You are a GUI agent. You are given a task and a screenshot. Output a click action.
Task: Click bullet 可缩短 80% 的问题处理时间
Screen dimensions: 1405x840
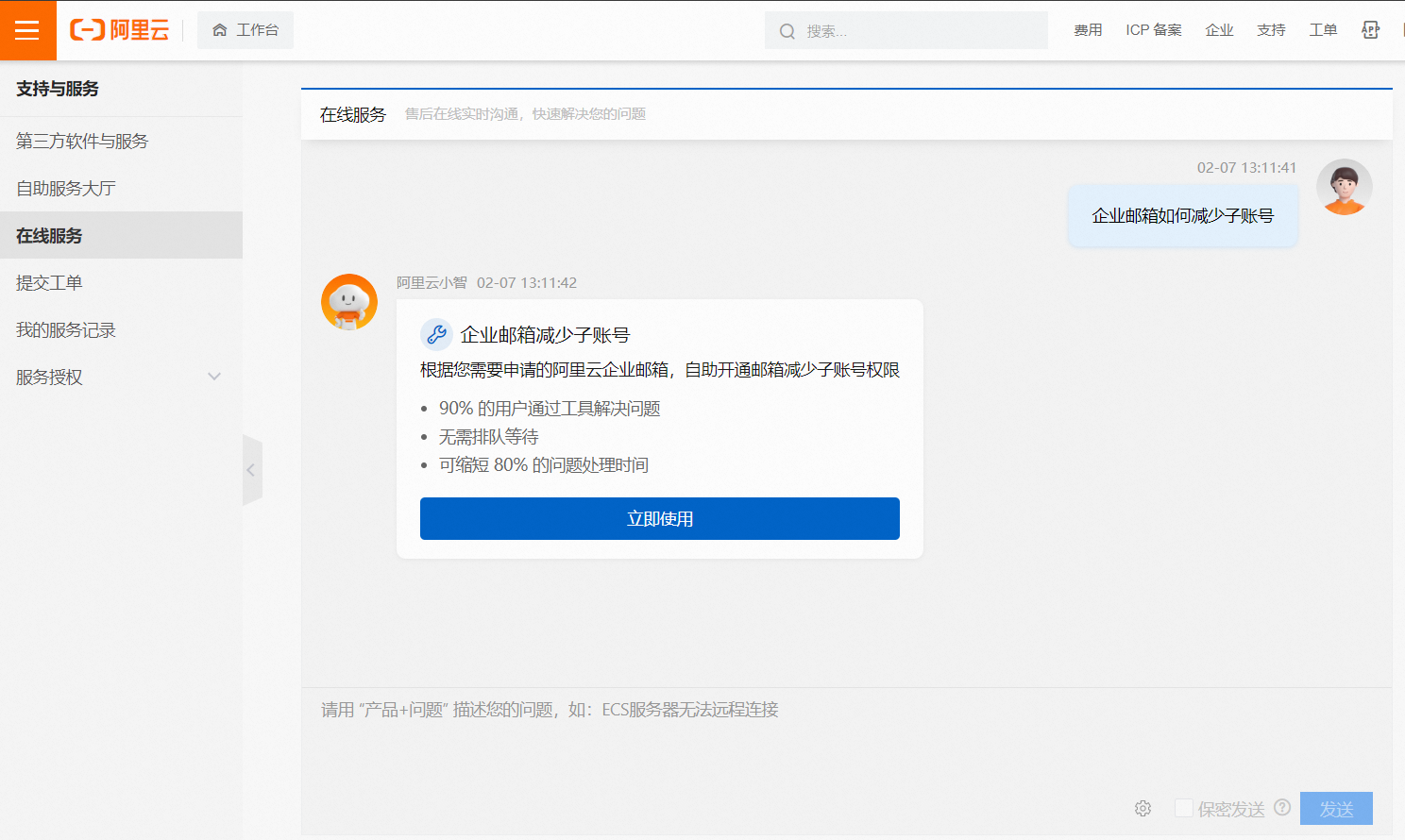[544, 465]
